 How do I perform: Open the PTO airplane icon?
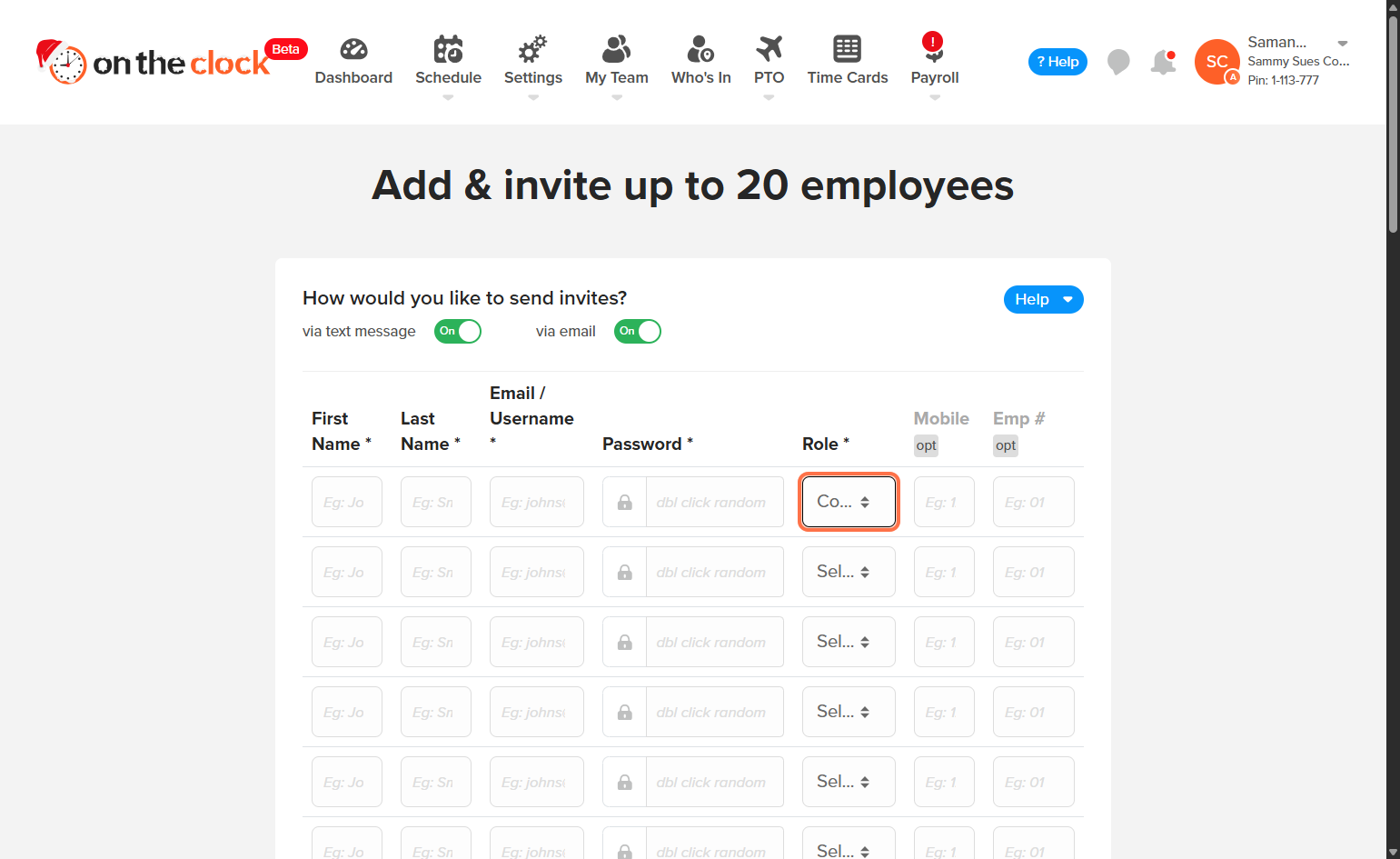[x=769, y=49]
